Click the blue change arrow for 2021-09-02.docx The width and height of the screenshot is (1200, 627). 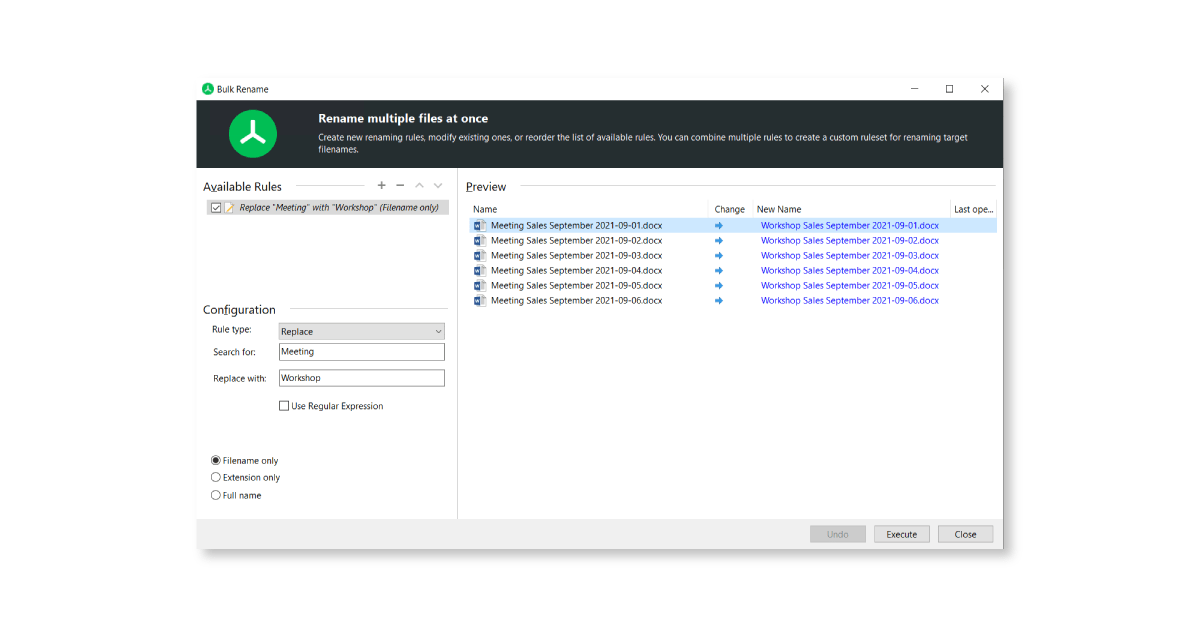tap(719, 241)
